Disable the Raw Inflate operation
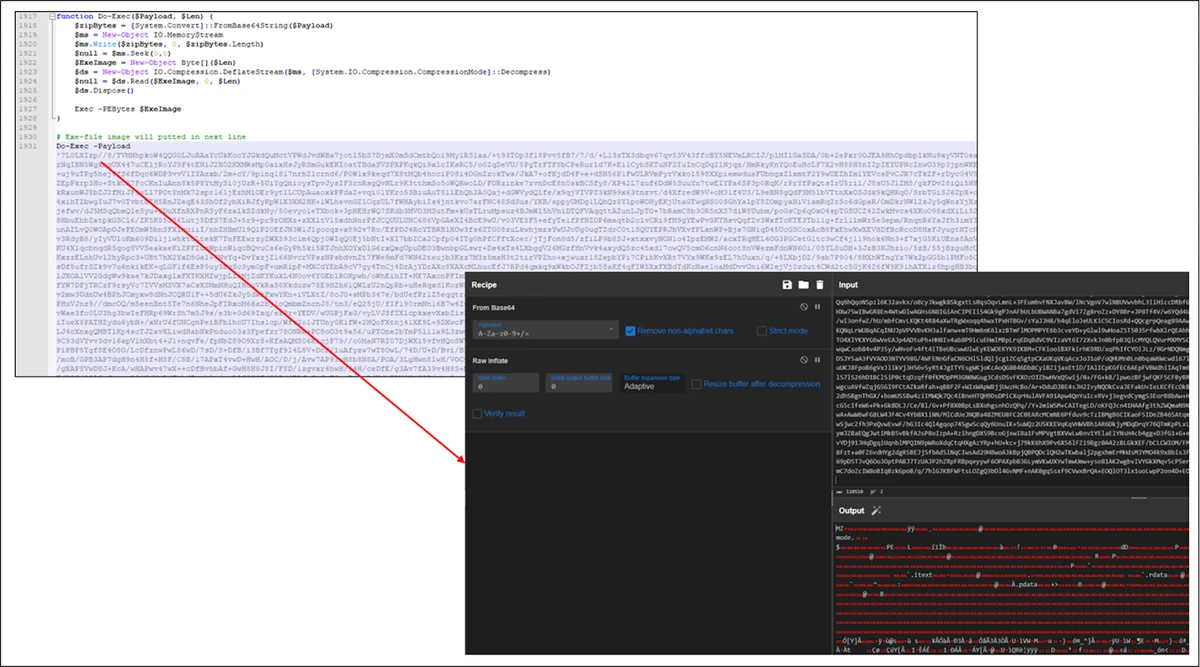This screenshot has height=667, width=1200. (803, 360)
